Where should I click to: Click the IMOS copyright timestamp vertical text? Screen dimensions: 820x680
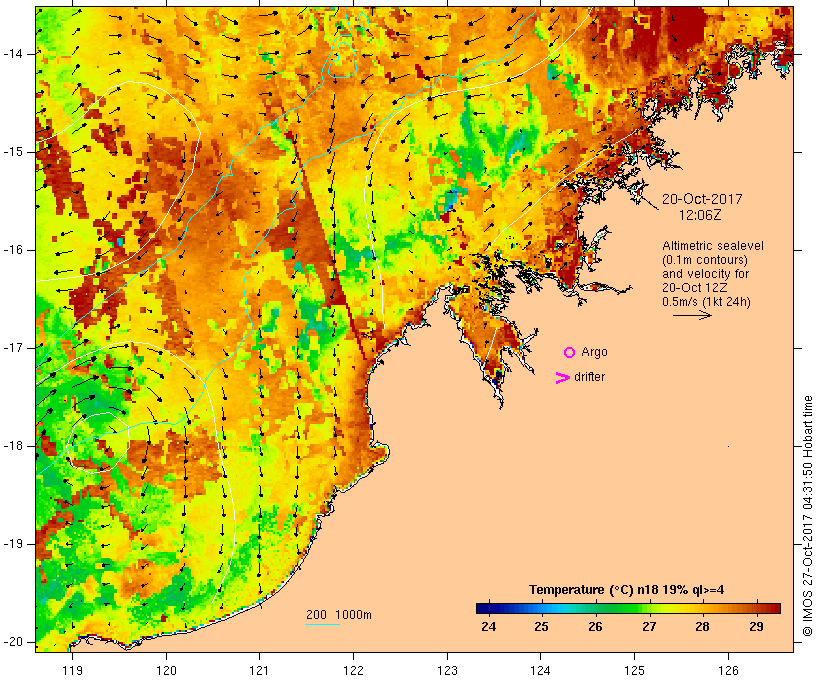808,516
